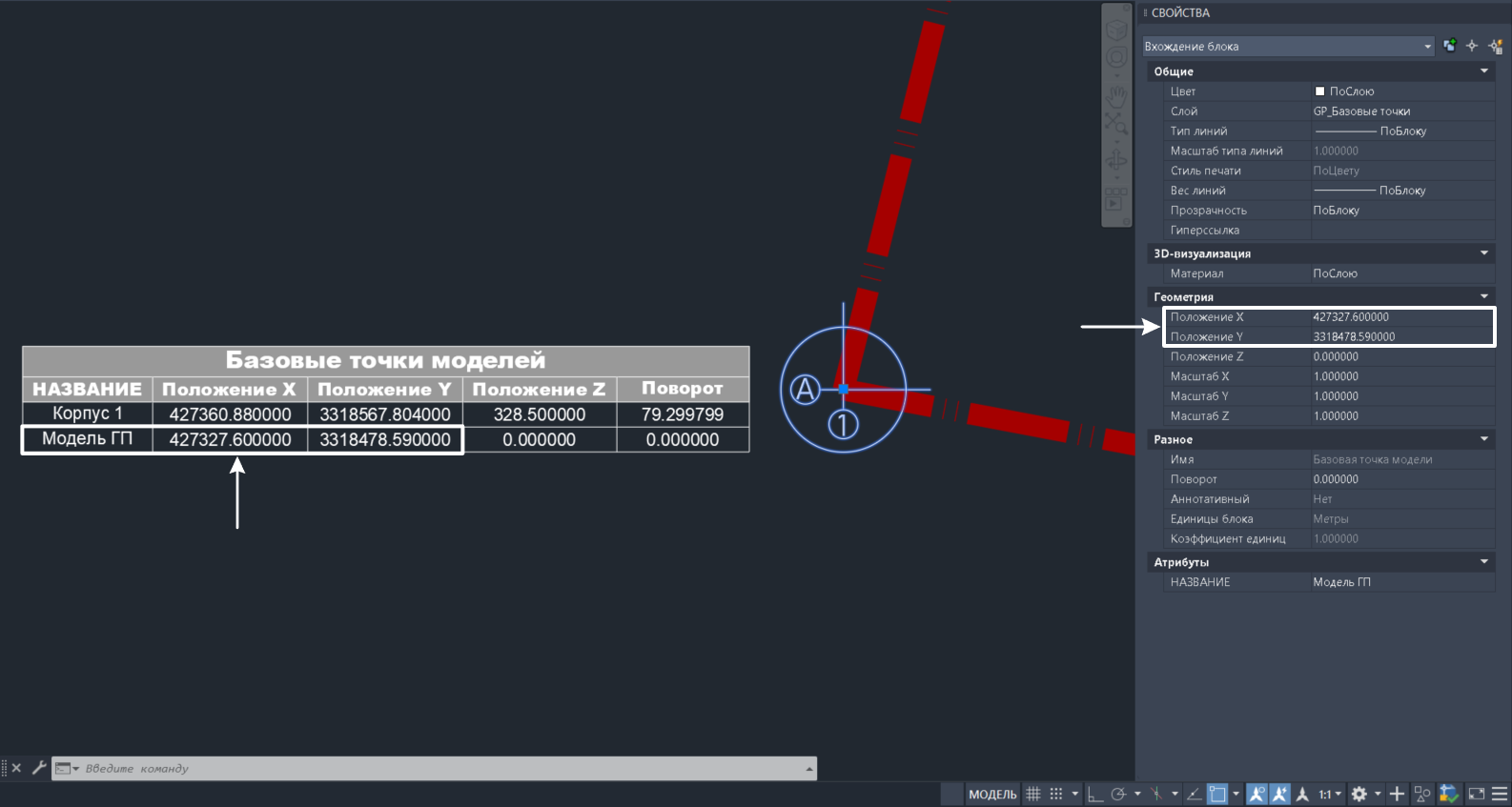Toggle the drawing grid display

click(1033, 794)
